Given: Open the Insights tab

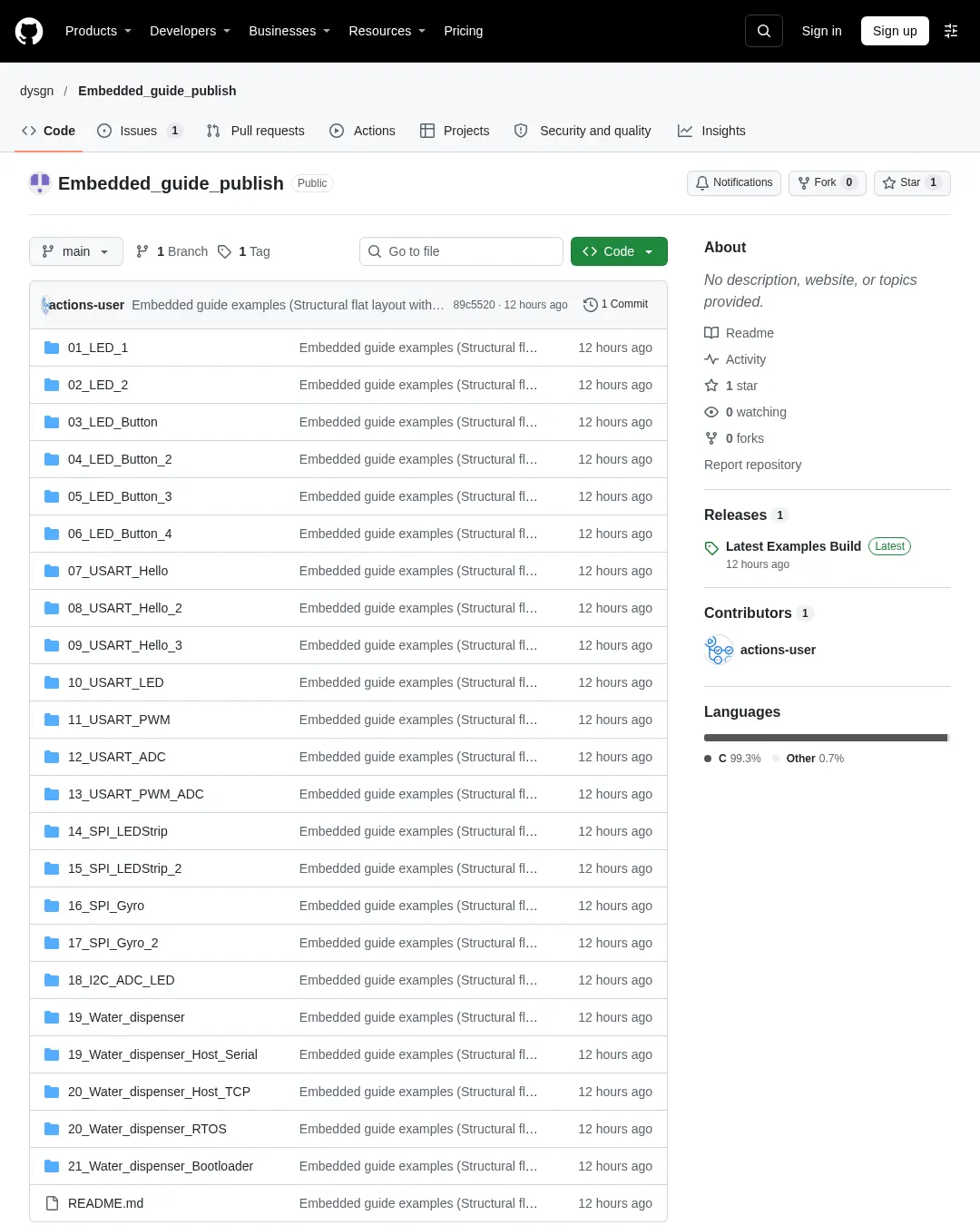Looking at the screenshot, I should tap(711, 131).
